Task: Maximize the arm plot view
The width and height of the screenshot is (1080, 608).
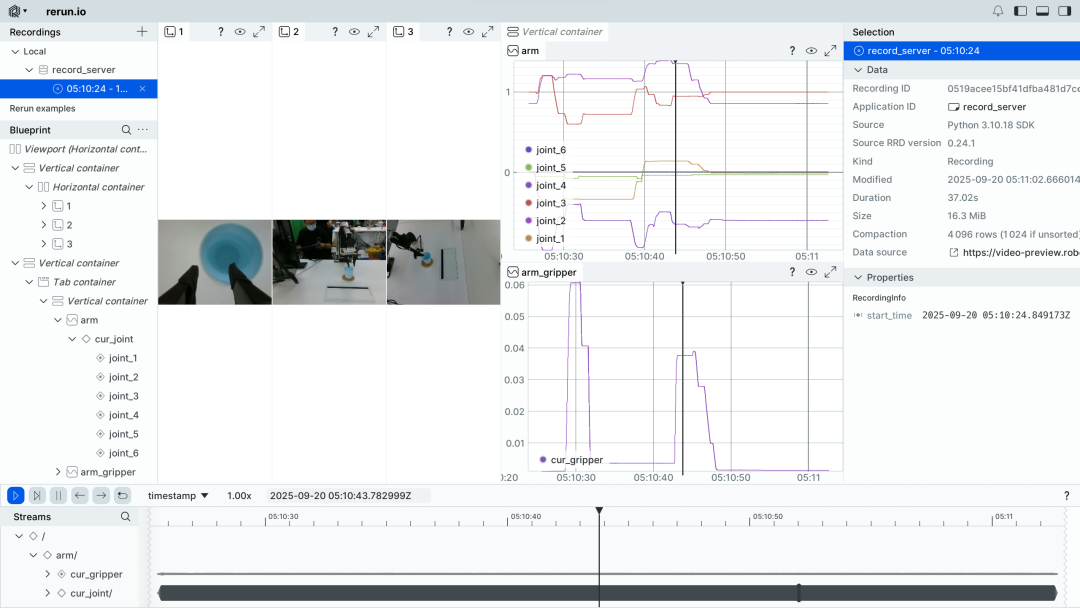Action: click(830, 50)
